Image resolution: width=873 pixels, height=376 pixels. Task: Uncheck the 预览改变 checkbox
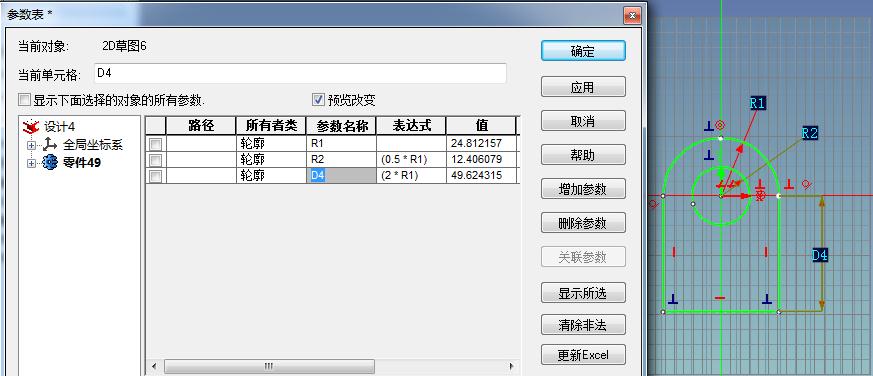[x=318, y=100]
